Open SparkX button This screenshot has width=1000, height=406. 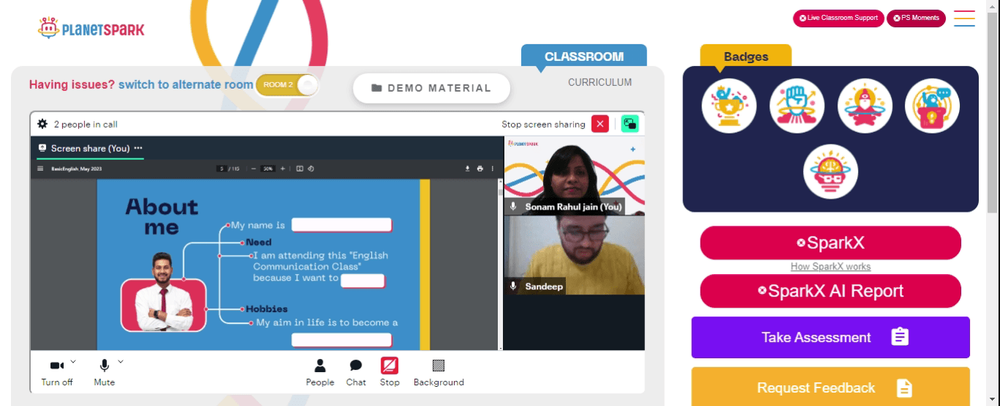click(x=830, y=243)
